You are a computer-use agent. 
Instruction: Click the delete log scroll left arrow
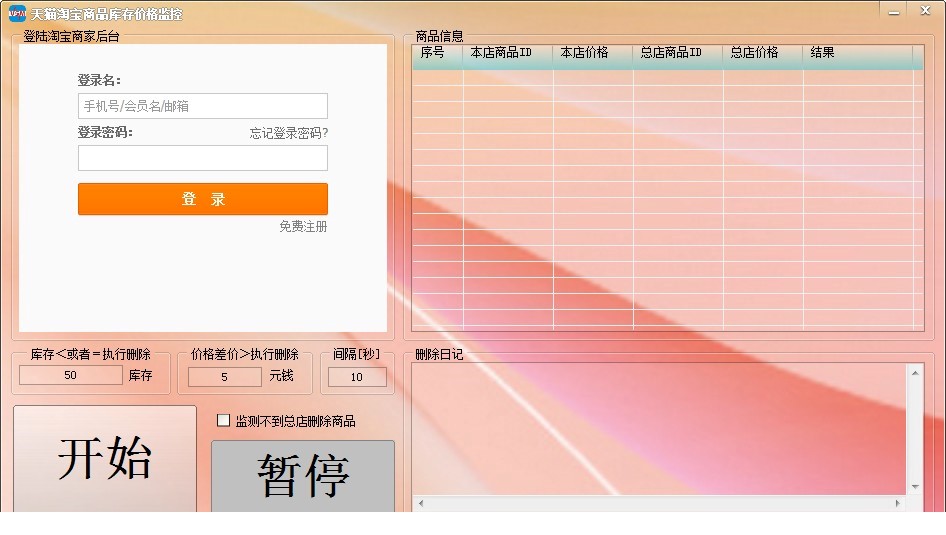point(421,503)
